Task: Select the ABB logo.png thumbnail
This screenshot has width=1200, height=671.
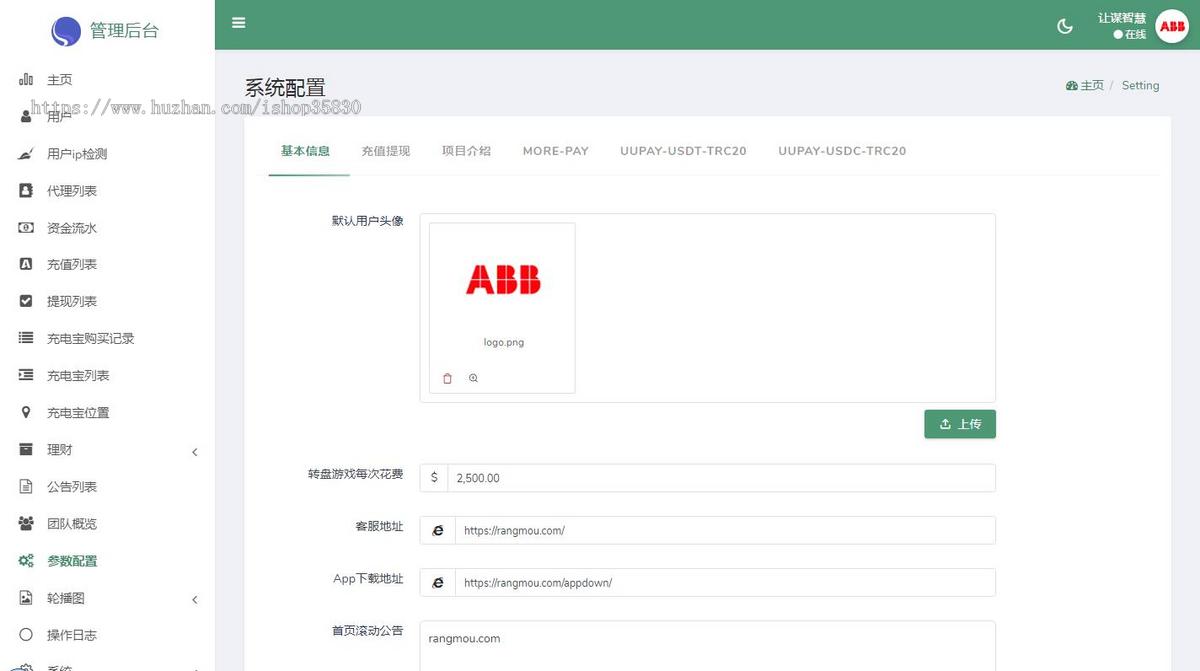Action: coord(503,308)
